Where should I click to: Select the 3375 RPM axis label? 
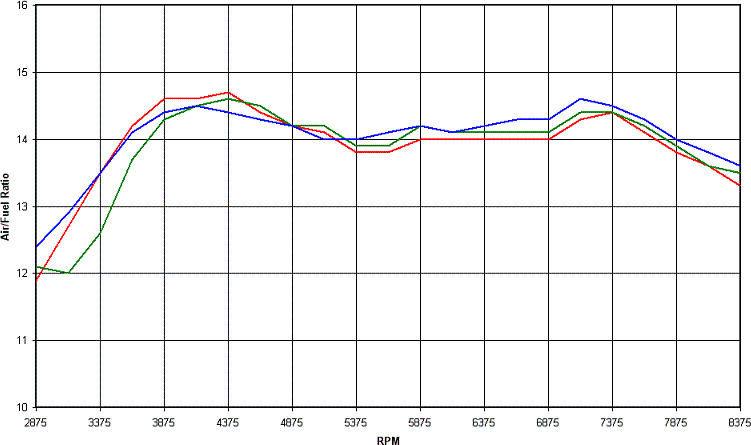pyautogui.click(x=100, y=421)
